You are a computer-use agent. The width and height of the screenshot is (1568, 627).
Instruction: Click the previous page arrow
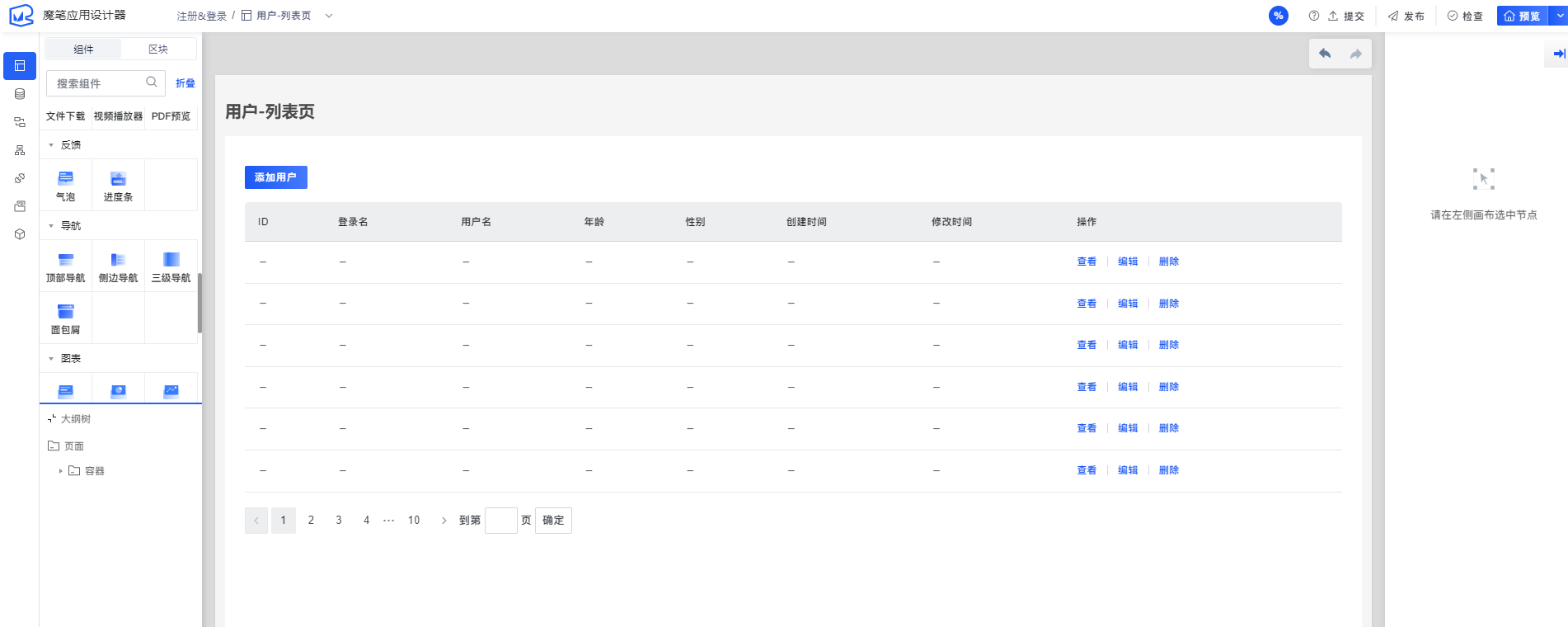click(256, 521)
